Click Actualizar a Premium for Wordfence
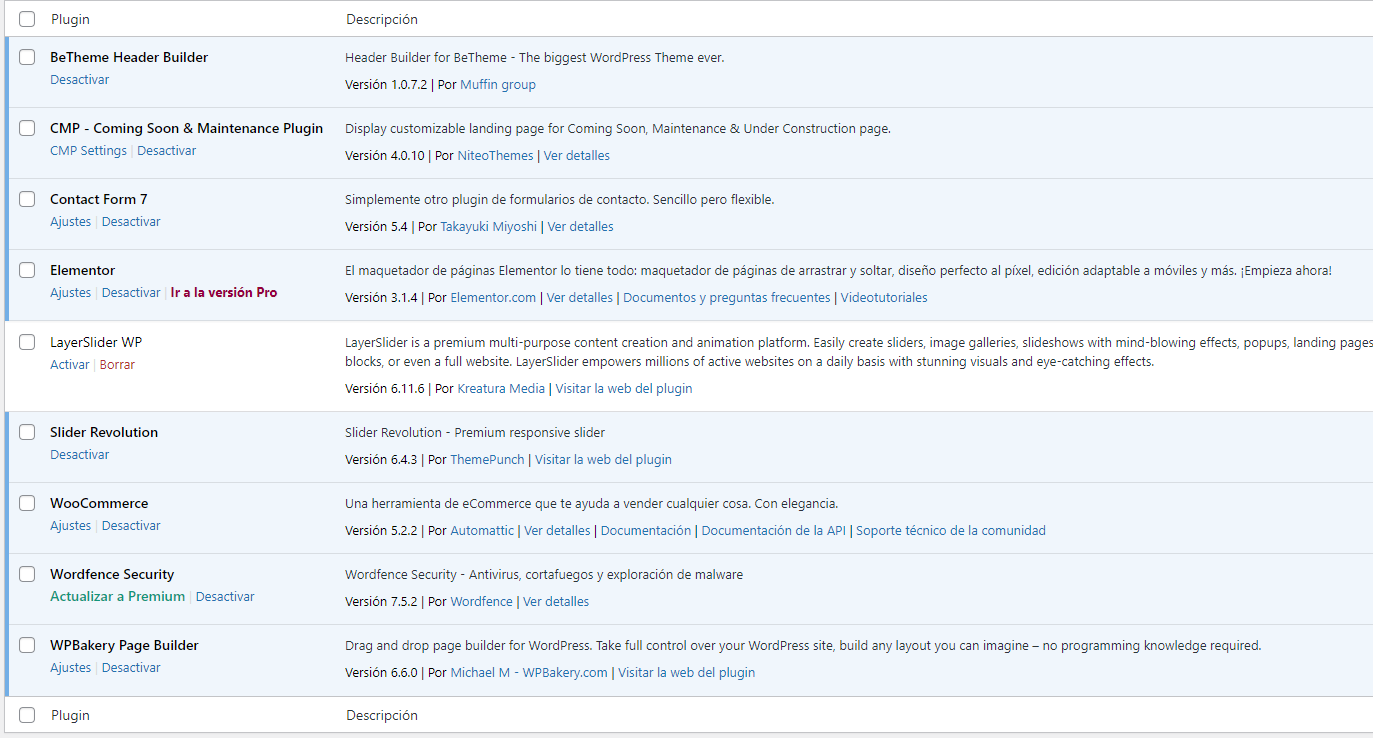This screenshot has height=738, width=1373. [x=118, y=597]
